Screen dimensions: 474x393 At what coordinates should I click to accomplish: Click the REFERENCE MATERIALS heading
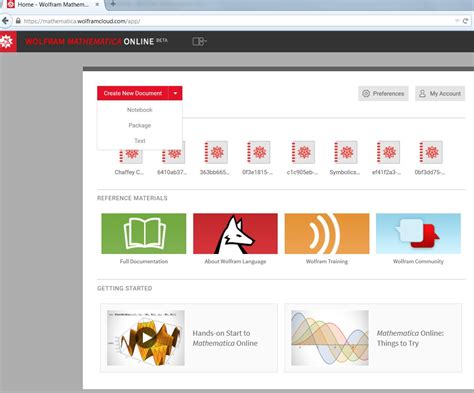132,198
